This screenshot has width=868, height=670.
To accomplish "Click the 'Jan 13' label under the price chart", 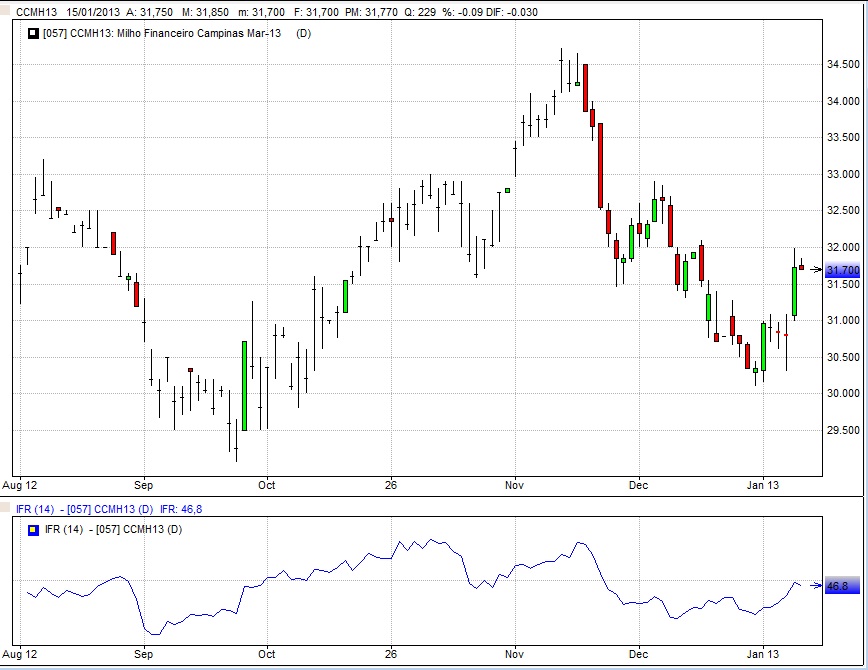I will pos(763,486).
